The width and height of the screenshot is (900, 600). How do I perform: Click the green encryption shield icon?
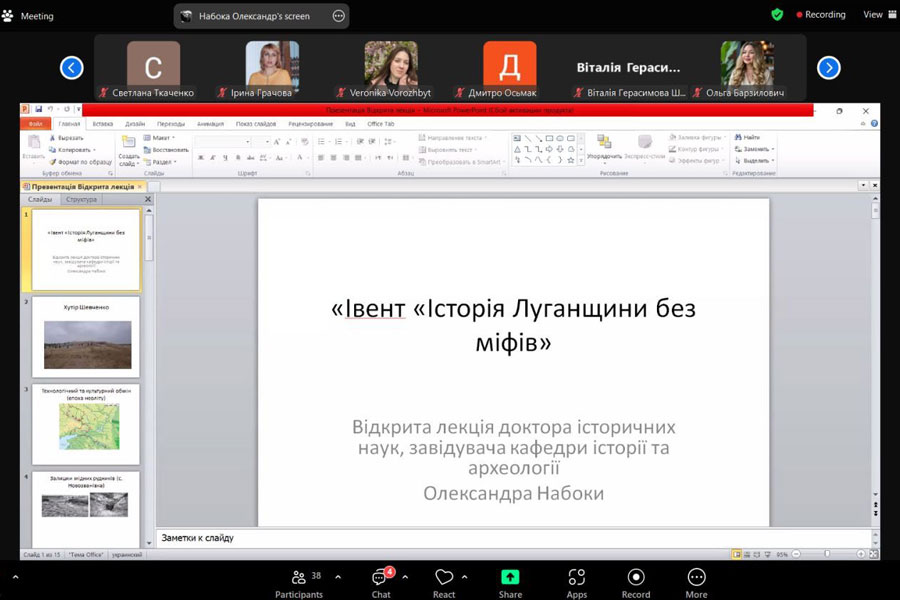click(777, 15)
